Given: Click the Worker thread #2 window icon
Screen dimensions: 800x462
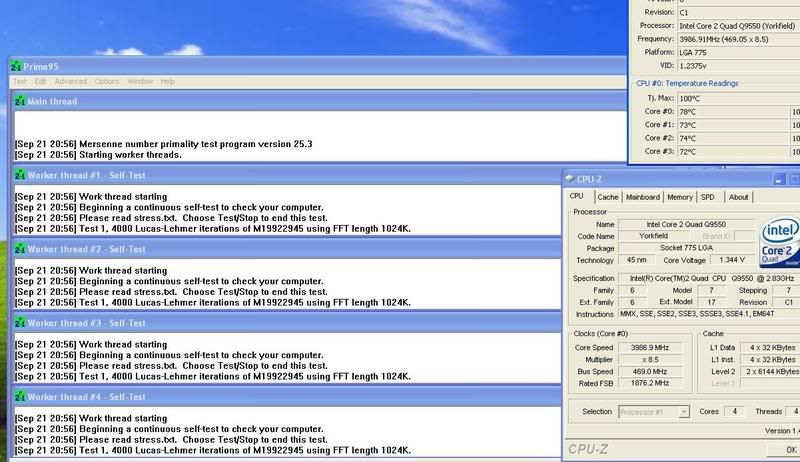Looking at the screenshot, I should pos(20,249).
